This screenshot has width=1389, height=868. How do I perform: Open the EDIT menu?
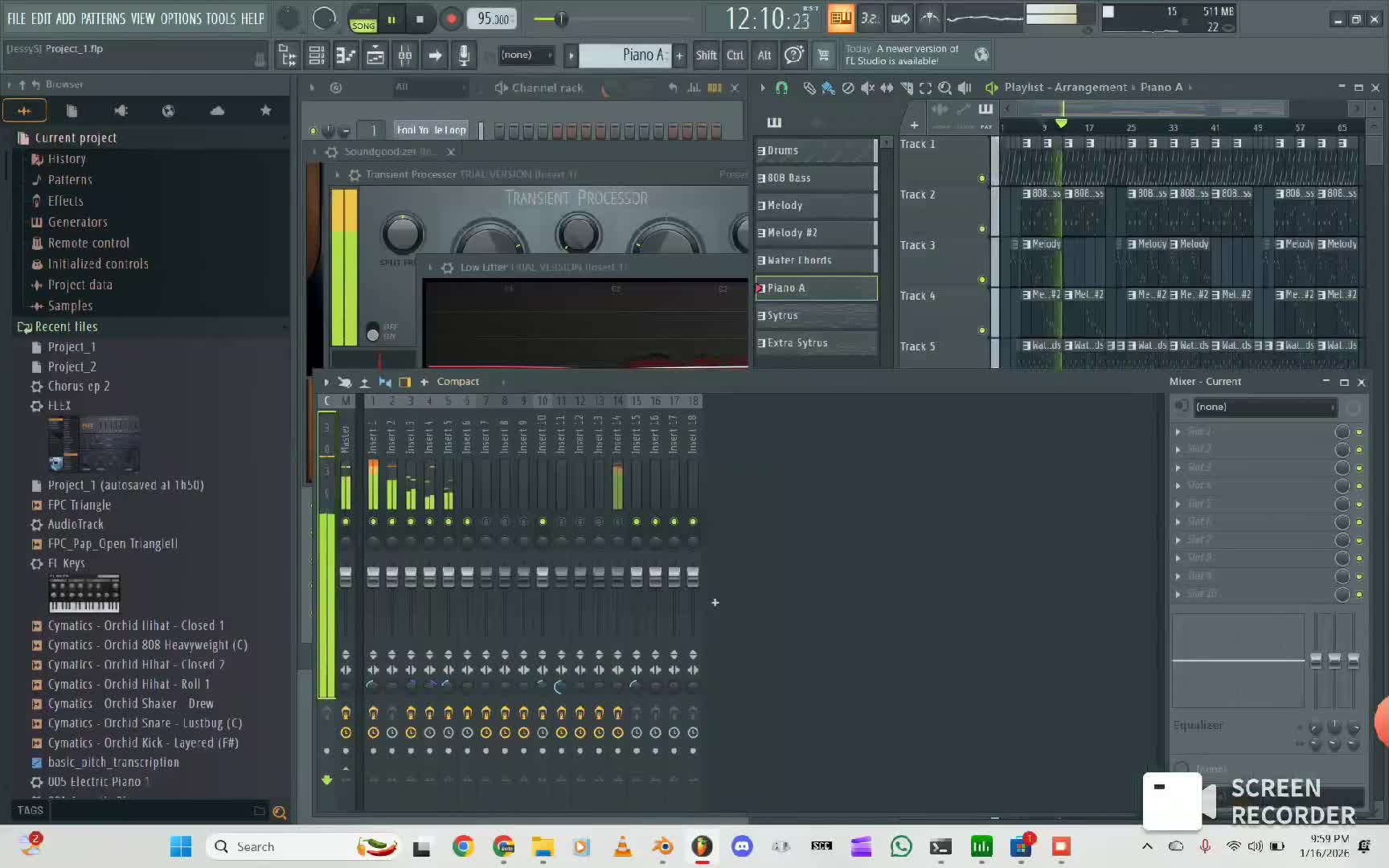point(41,18)
